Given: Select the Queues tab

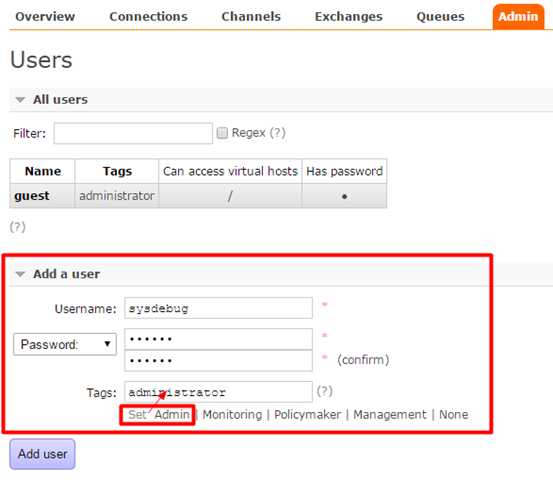Looking at the screenshot, I should (x=440, y=17).
